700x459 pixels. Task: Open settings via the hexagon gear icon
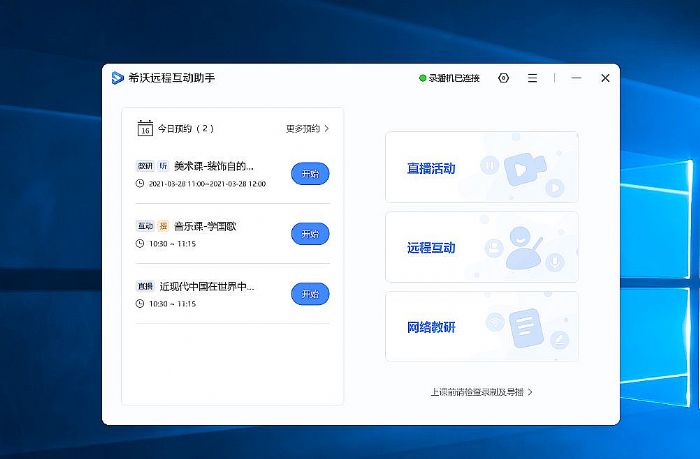pyautogui.click(x=503, y=78)
